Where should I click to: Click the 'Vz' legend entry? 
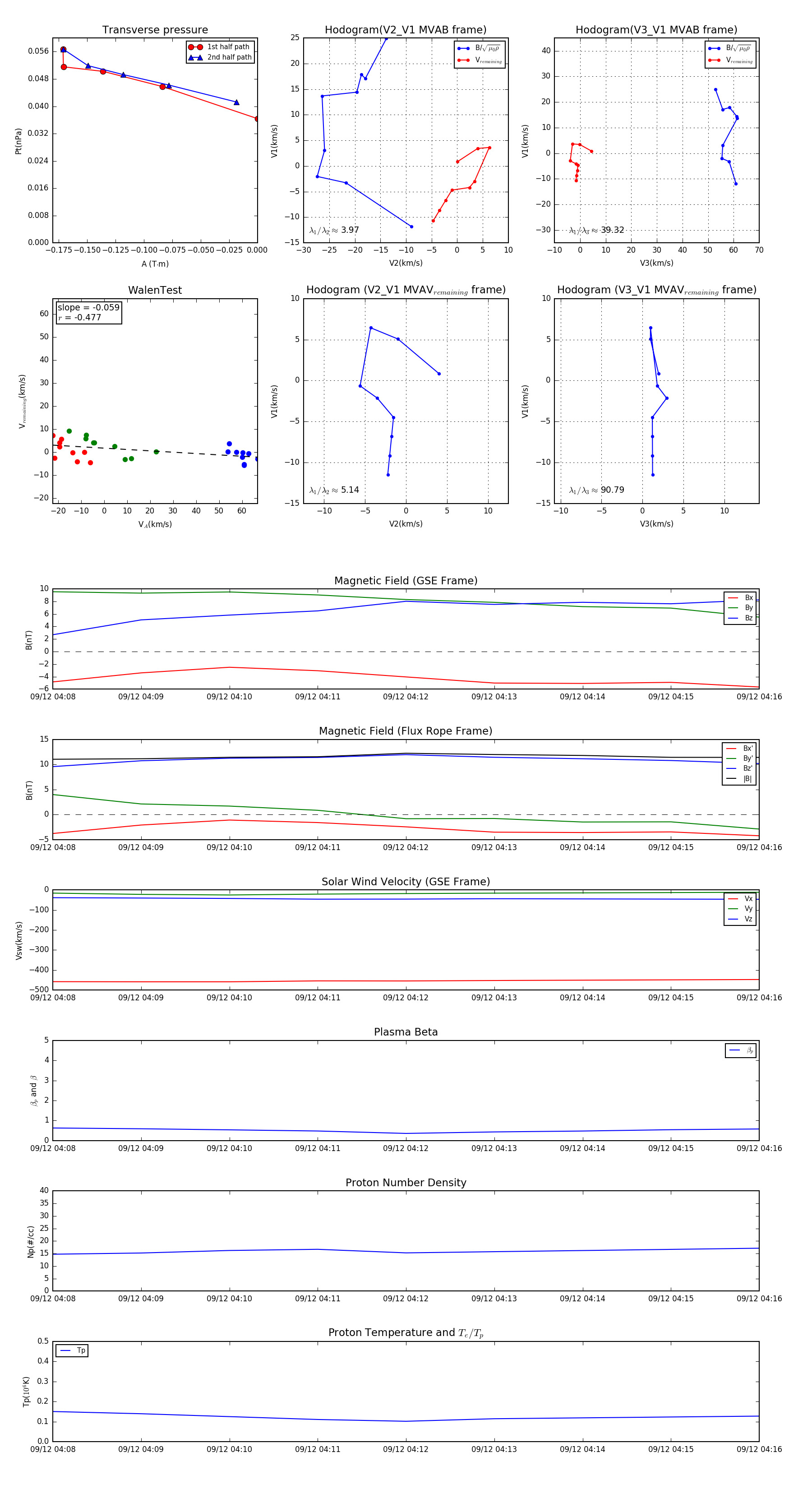point(740,919)
